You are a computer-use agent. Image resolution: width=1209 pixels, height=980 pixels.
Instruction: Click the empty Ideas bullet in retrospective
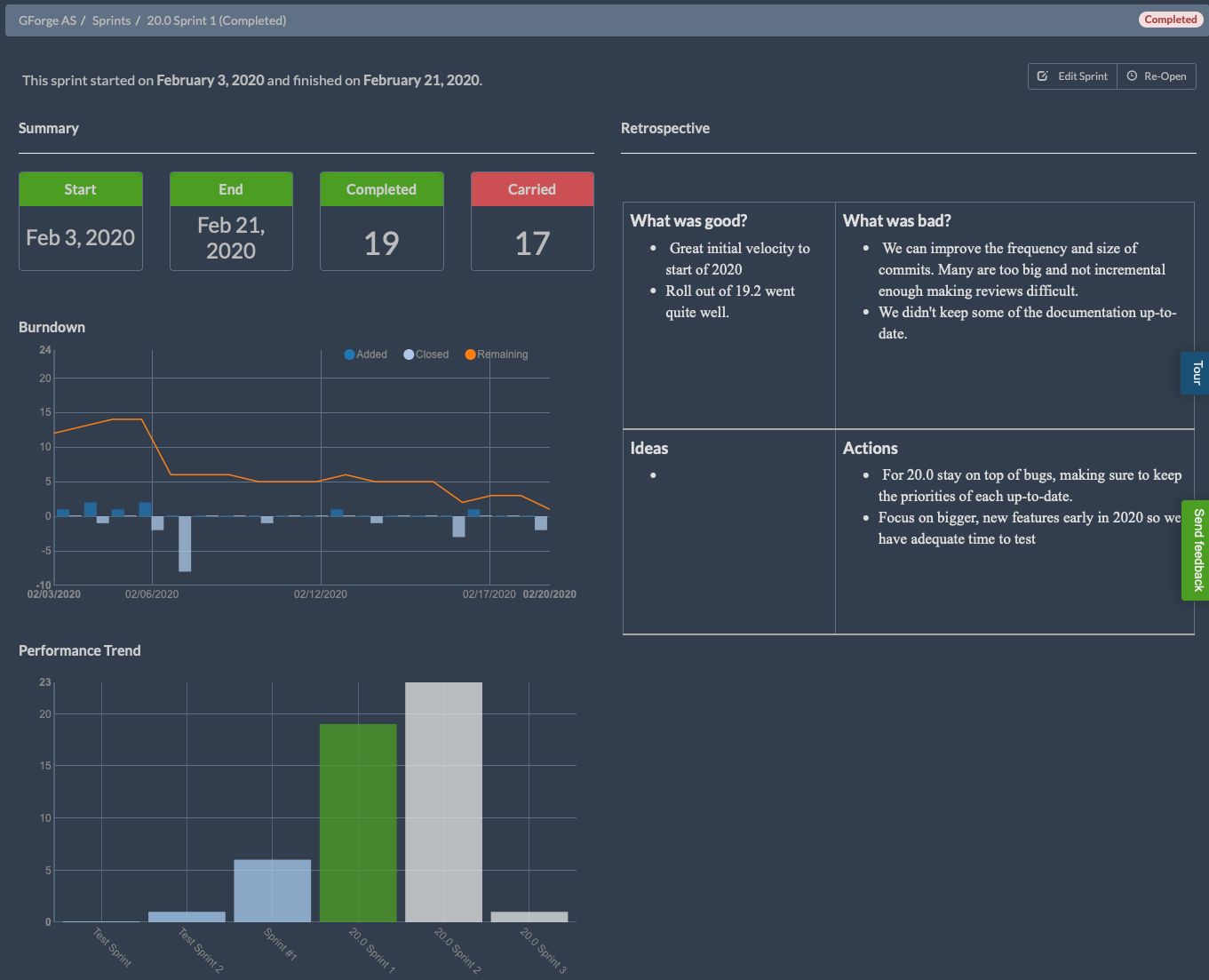(653, 475)
